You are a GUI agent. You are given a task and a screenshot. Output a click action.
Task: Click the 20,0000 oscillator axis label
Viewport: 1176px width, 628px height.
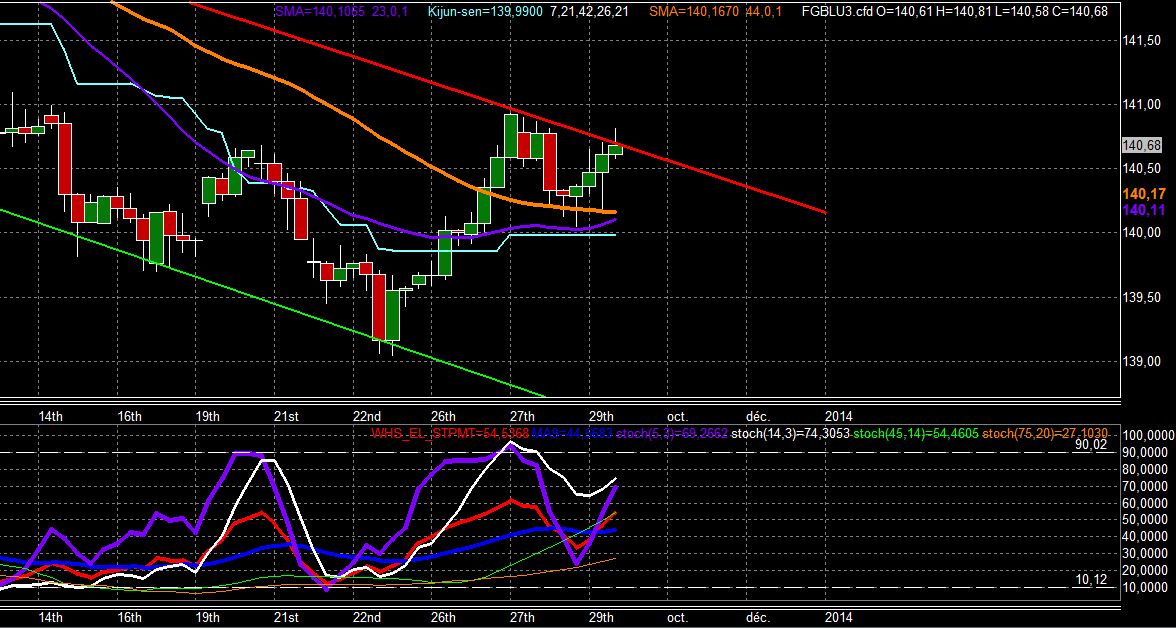(1144, 572)
